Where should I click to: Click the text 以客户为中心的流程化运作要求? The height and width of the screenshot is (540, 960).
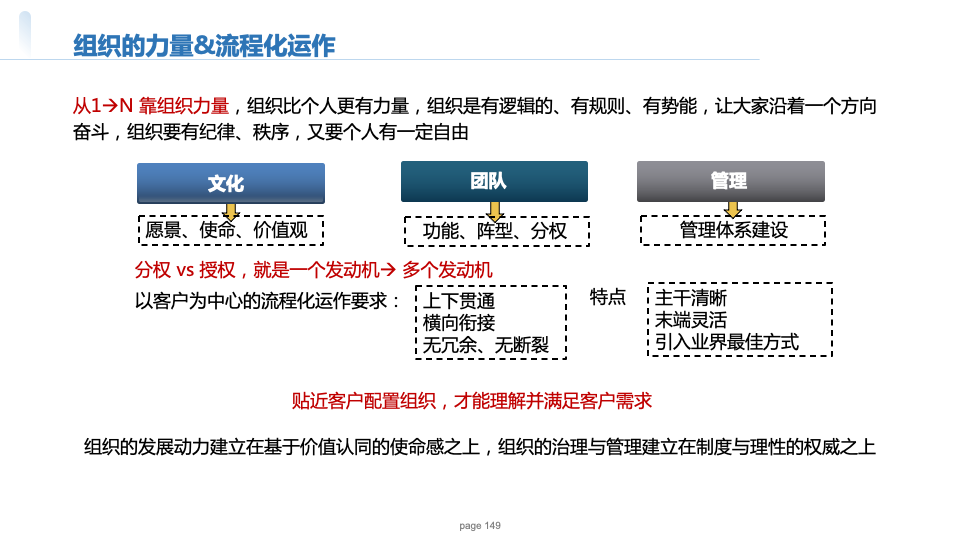267,301
